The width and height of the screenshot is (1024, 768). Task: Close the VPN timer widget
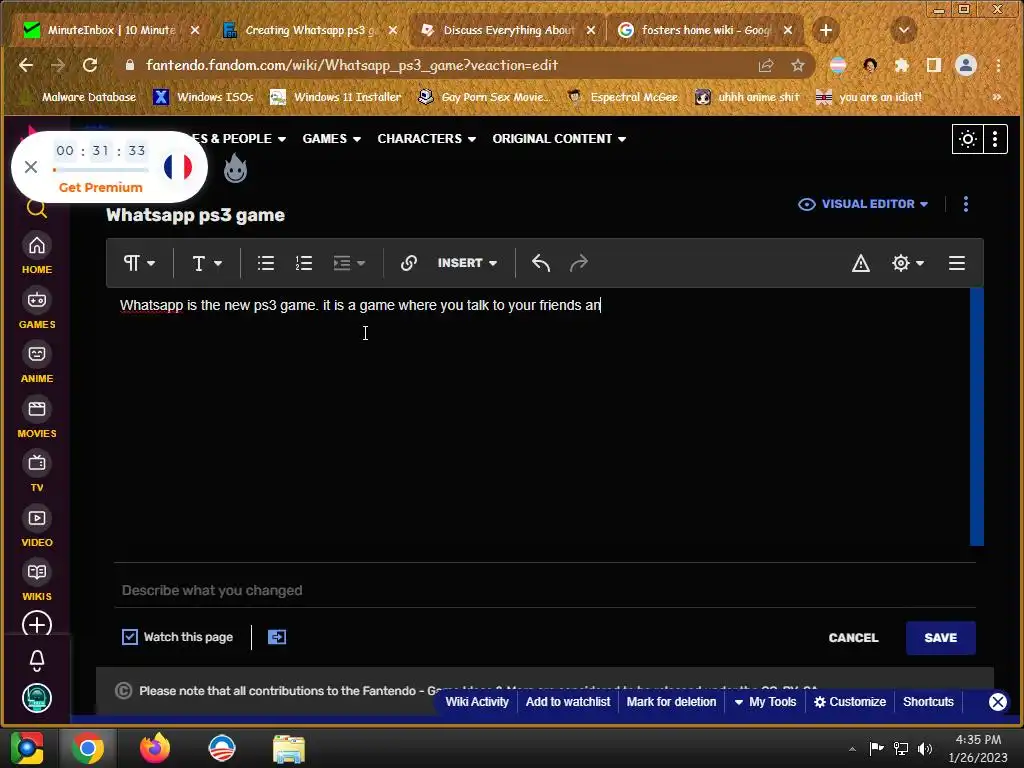point(31,167)
